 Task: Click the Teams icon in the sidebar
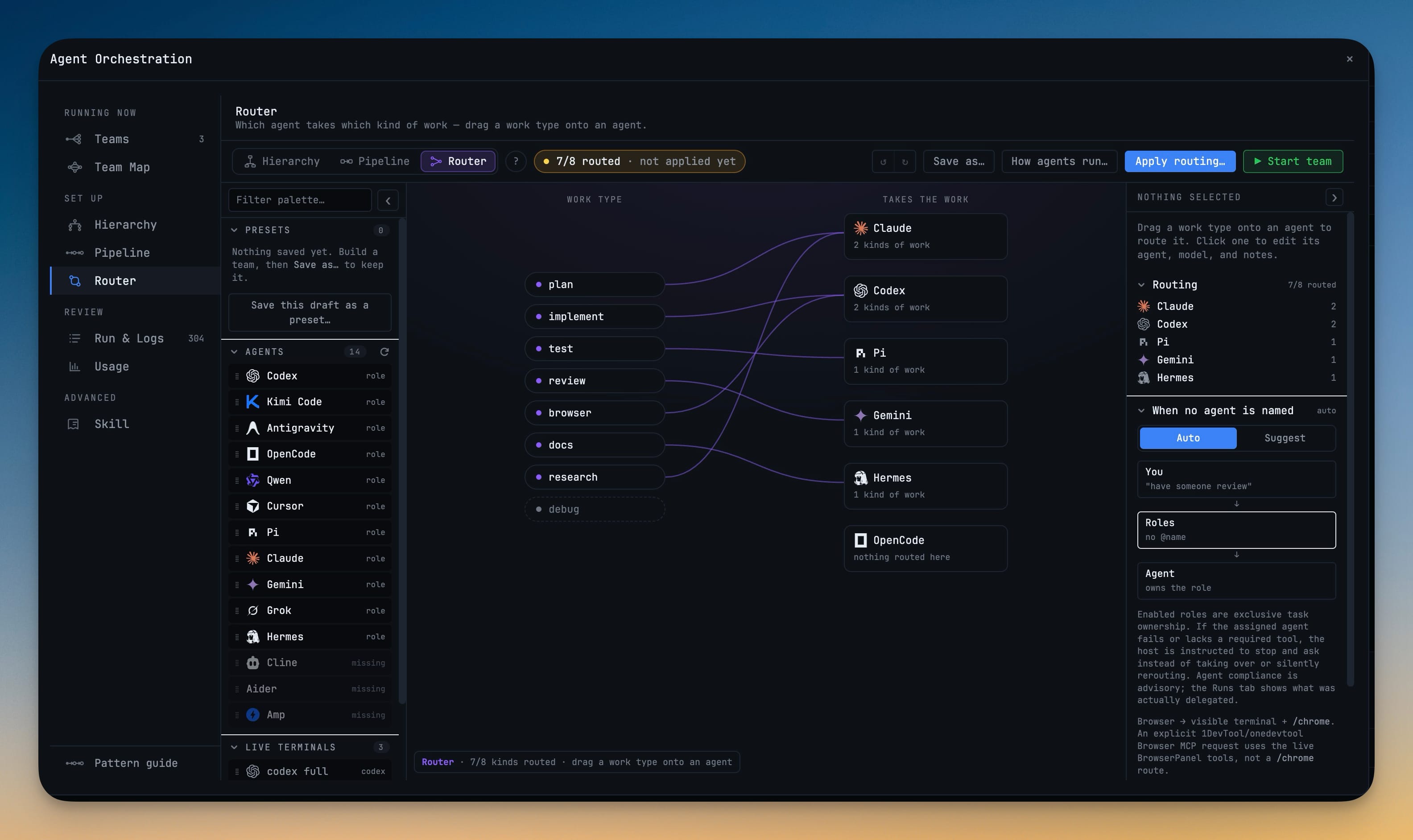[x=74, y=139]
